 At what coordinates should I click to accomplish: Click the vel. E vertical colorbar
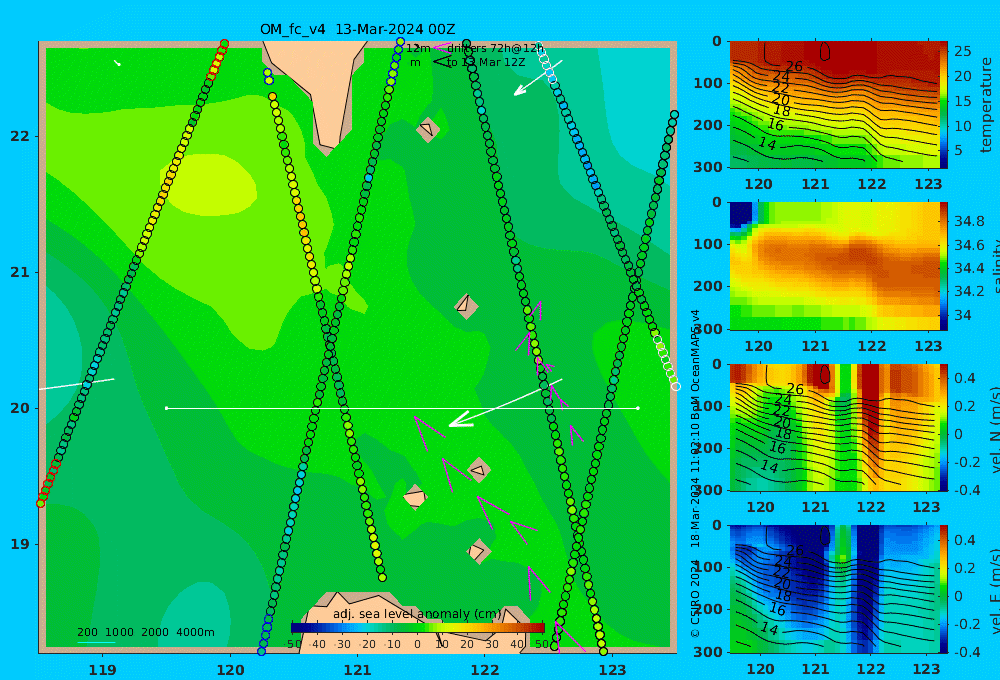[944, 589]
